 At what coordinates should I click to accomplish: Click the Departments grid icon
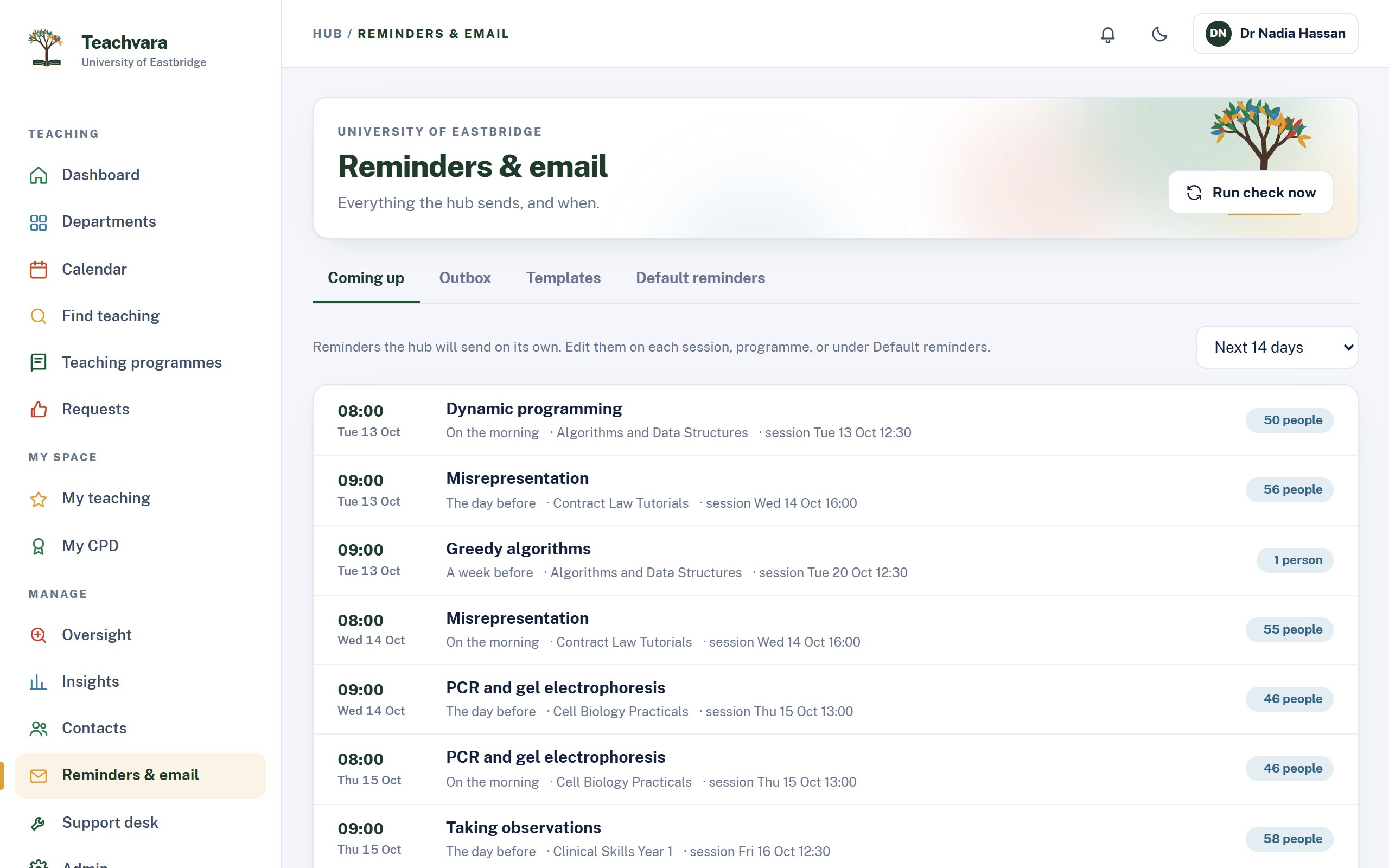[x=39, y=222]
